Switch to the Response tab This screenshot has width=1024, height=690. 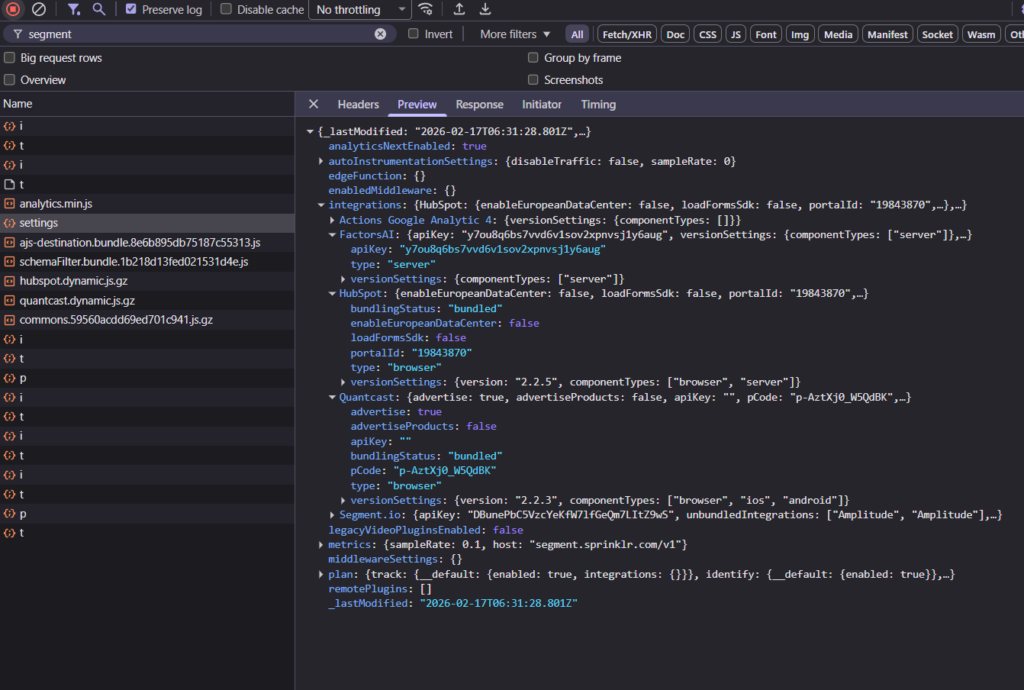[479, 104]
